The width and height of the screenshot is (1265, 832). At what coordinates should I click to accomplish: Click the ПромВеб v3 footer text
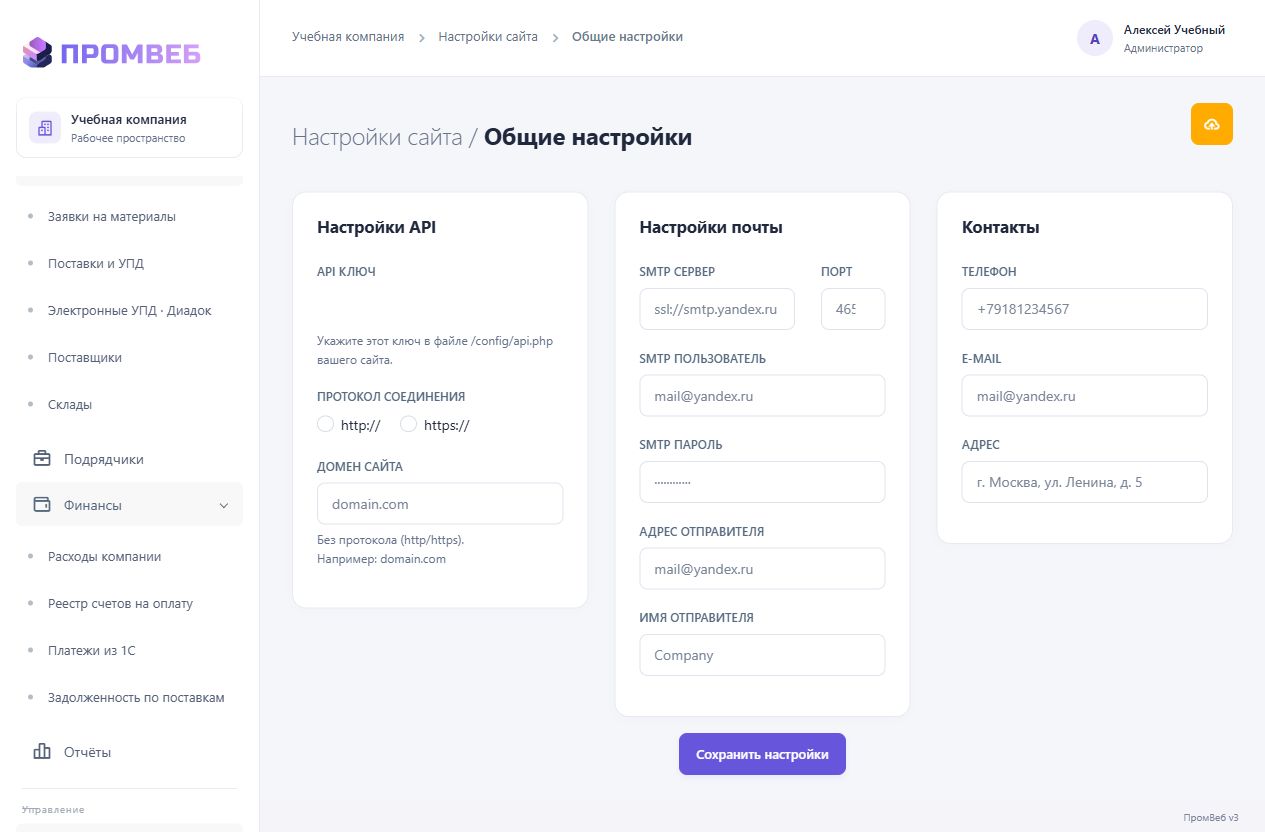[x=1211, y=817]
